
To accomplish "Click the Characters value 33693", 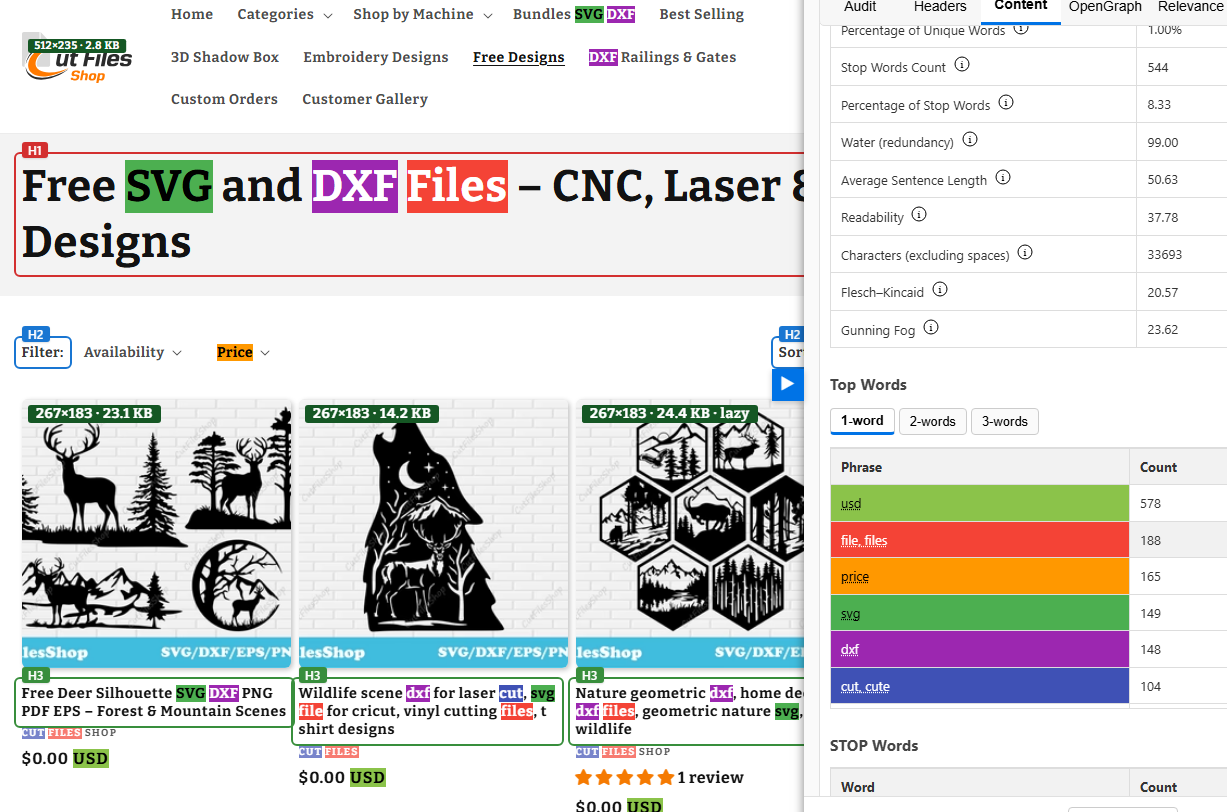I will (1164, 255).
